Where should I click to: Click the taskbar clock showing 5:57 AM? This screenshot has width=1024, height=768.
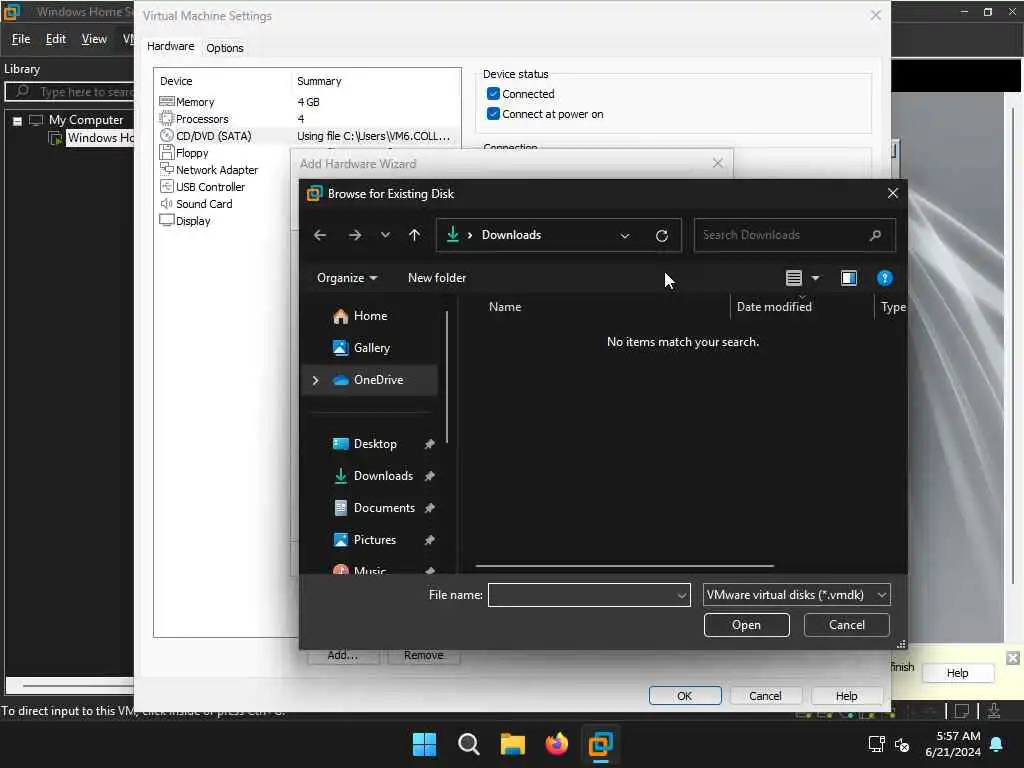point(953,744)
